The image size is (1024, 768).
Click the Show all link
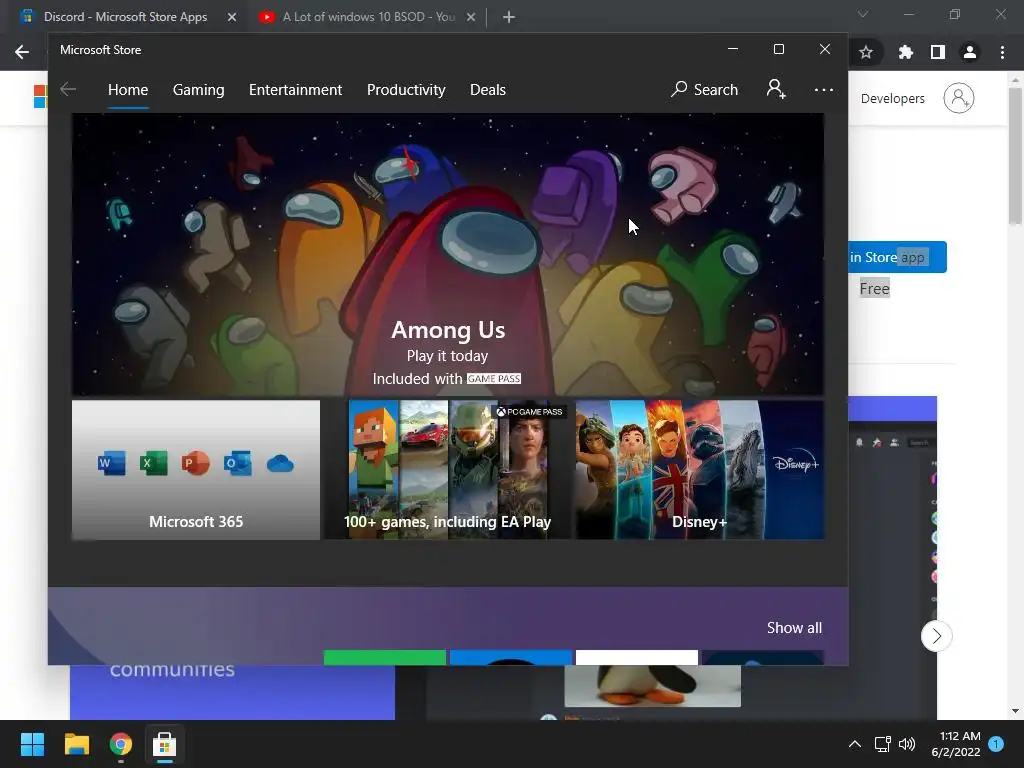(x=794, y=628)
